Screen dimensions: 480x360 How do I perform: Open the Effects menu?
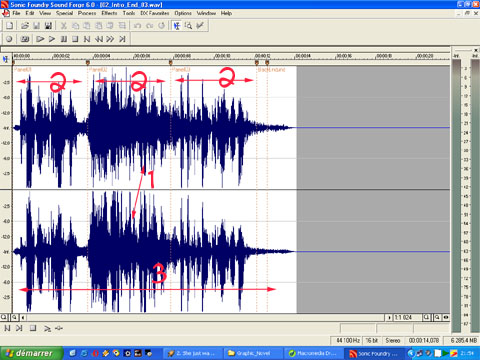tap(109, 13)
